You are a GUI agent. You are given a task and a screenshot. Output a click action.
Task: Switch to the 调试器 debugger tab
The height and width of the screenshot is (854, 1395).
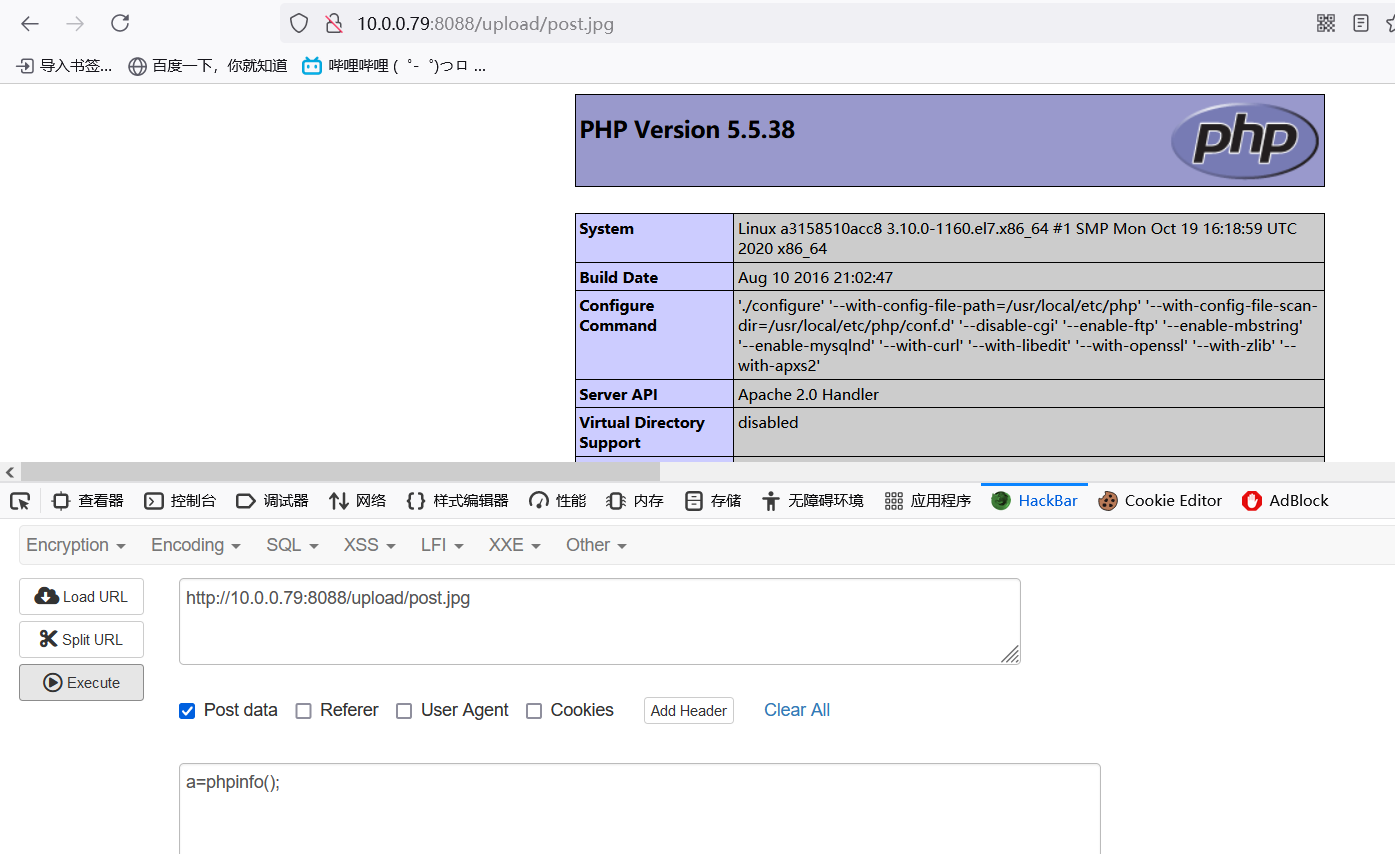[x=272, y=501]
